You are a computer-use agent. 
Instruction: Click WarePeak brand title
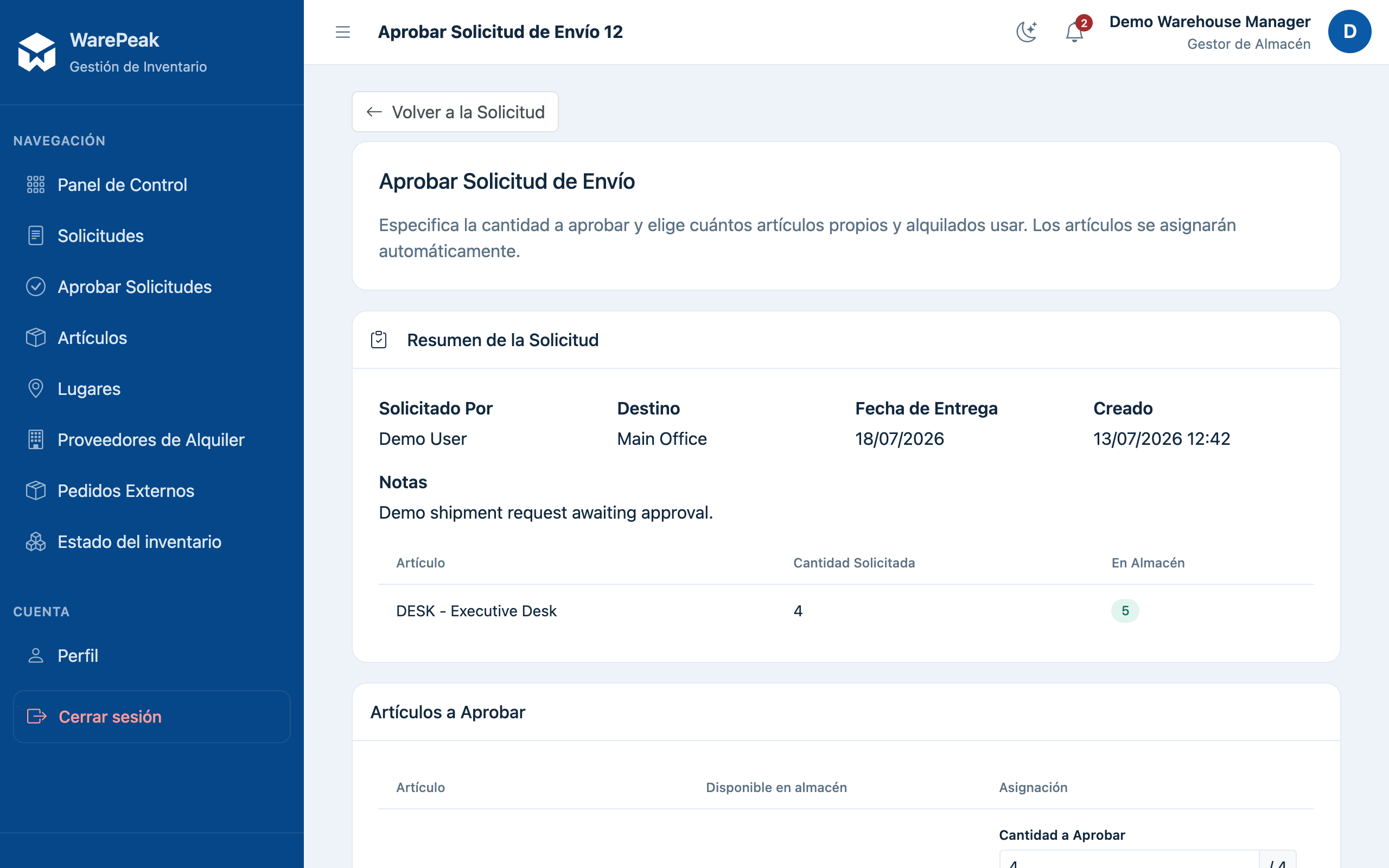[114, 40]
